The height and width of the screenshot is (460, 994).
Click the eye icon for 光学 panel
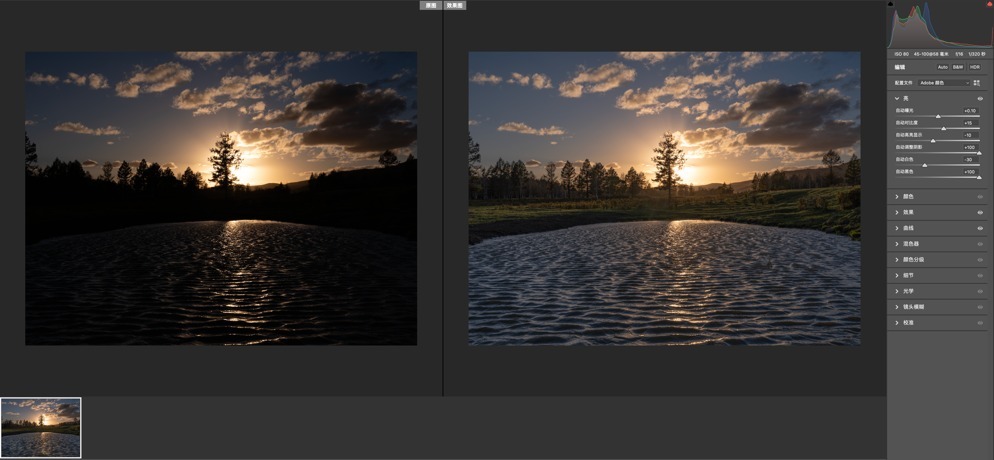coord(980,291)
